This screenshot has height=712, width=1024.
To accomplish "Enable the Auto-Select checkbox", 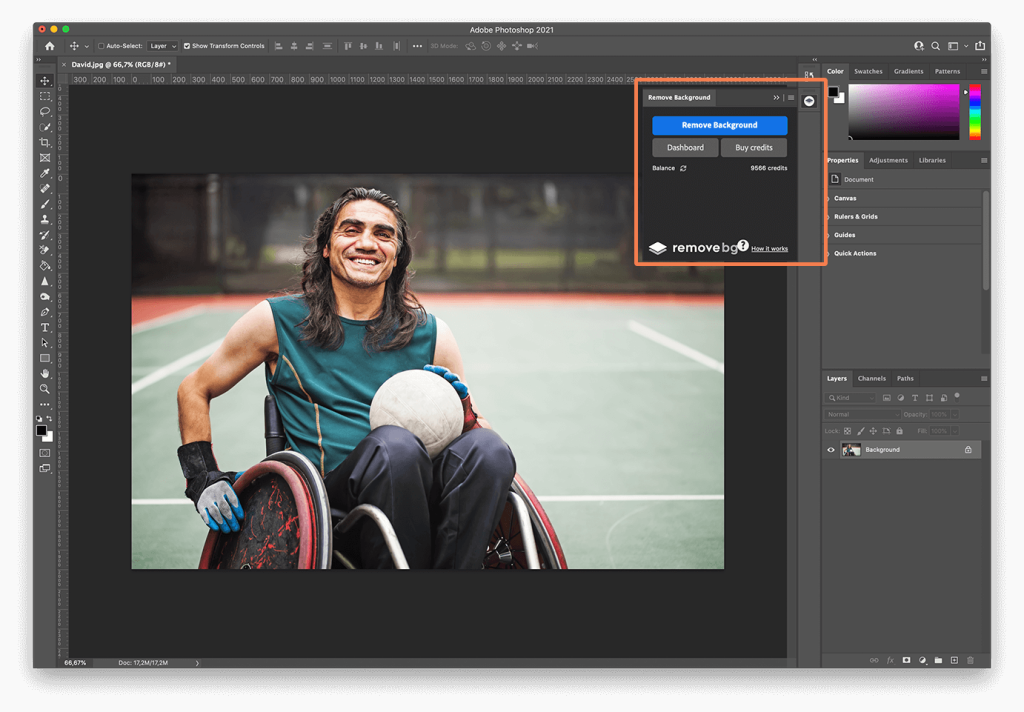I will 101,46.
